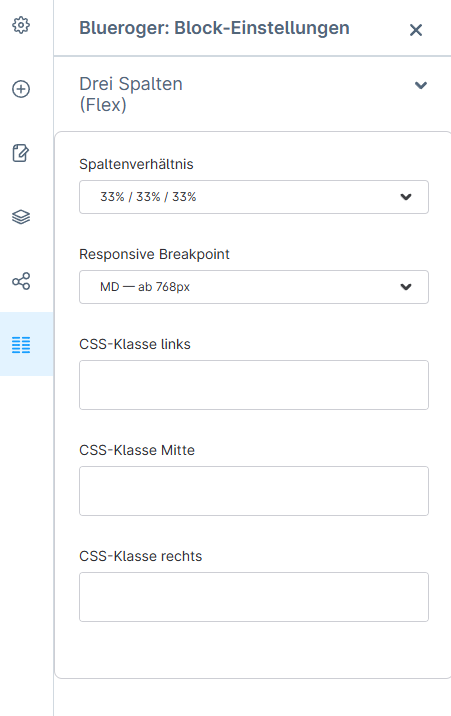Focus the CSS-Klasse links text field
451x716 pixels.
254,385
